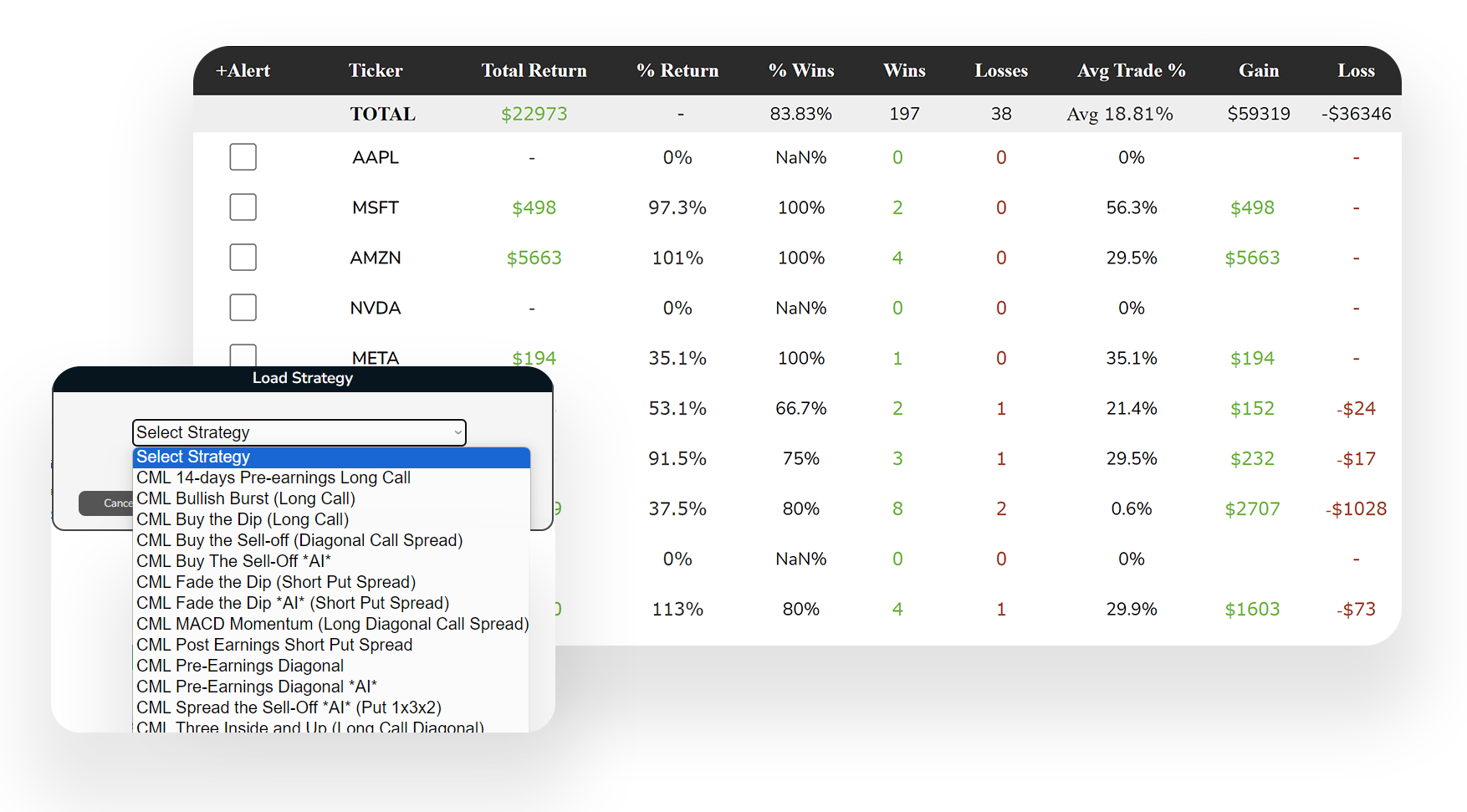Click the 113% return value
Viewport: 1467px width, 812px height.
tap(677, 609)
